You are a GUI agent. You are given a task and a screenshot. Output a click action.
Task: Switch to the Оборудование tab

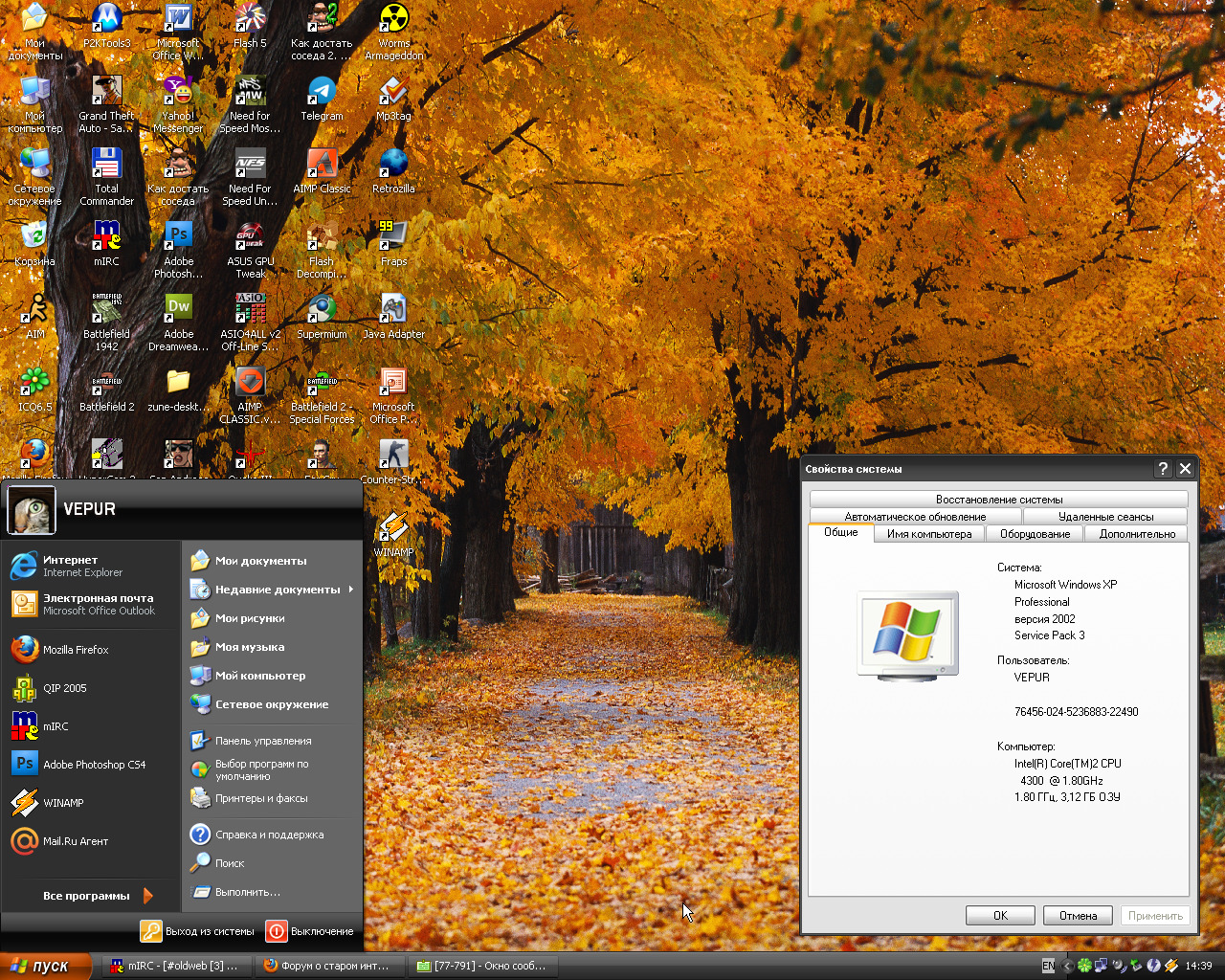(x=1035, y=534)
